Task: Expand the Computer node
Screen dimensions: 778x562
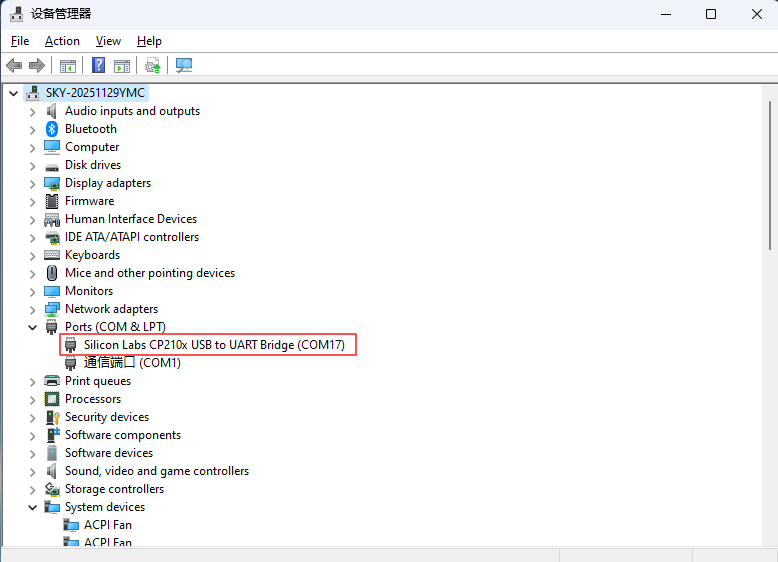Action: click(x=32, y=148)
